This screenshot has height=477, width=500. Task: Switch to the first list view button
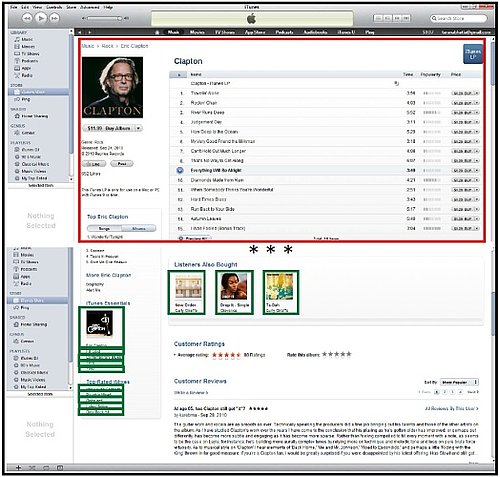click(378, 18)
